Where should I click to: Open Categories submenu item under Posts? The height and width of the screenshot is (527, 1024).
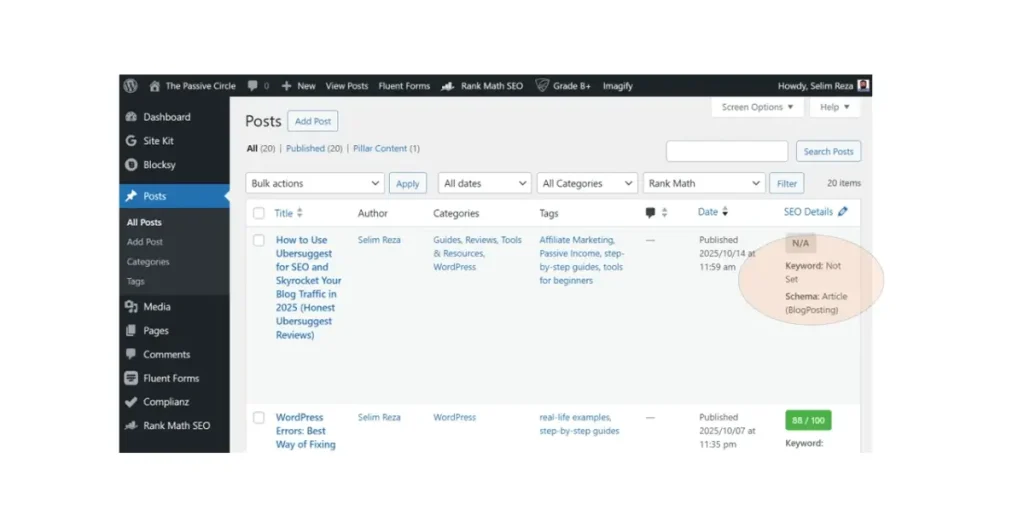(148, 262)
